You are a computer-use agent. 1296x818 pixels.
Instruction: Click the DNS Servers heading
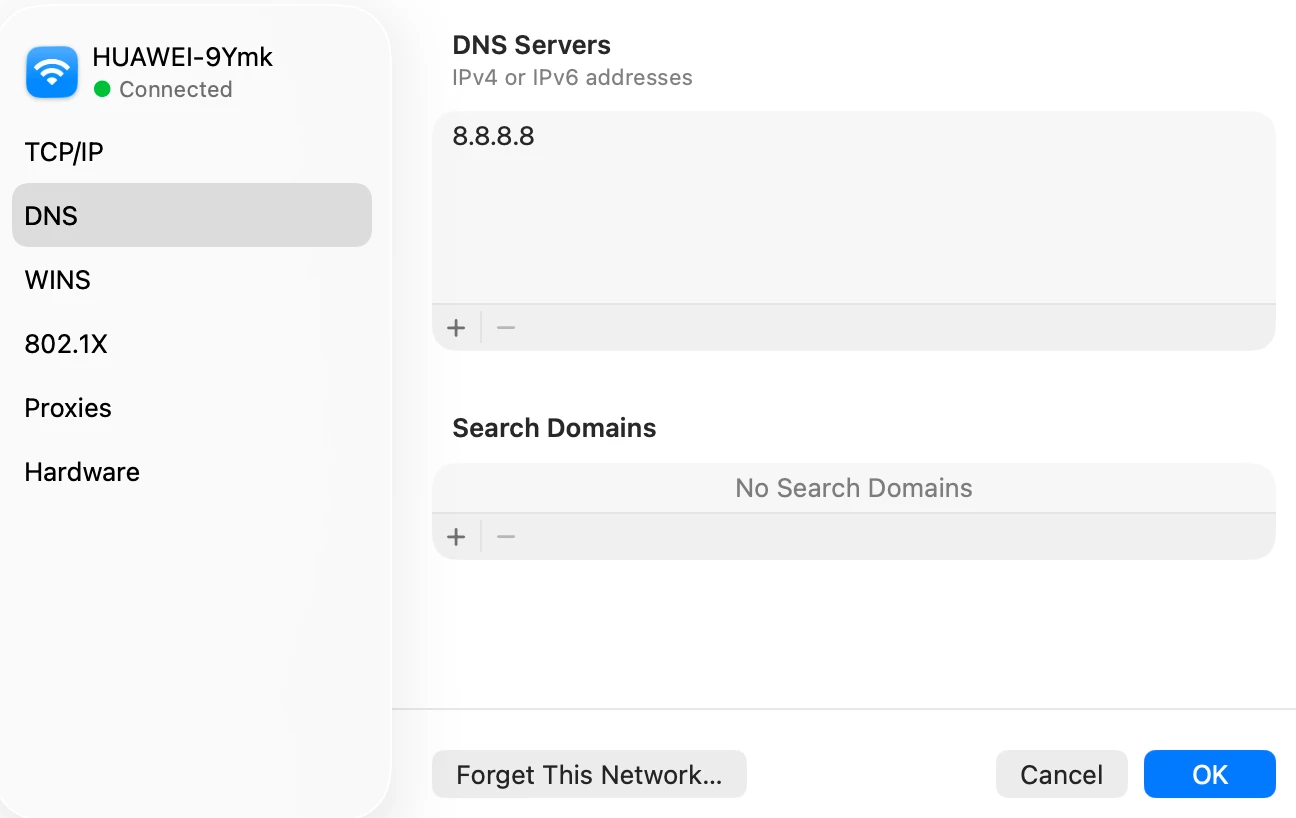[x=532, y=45]
